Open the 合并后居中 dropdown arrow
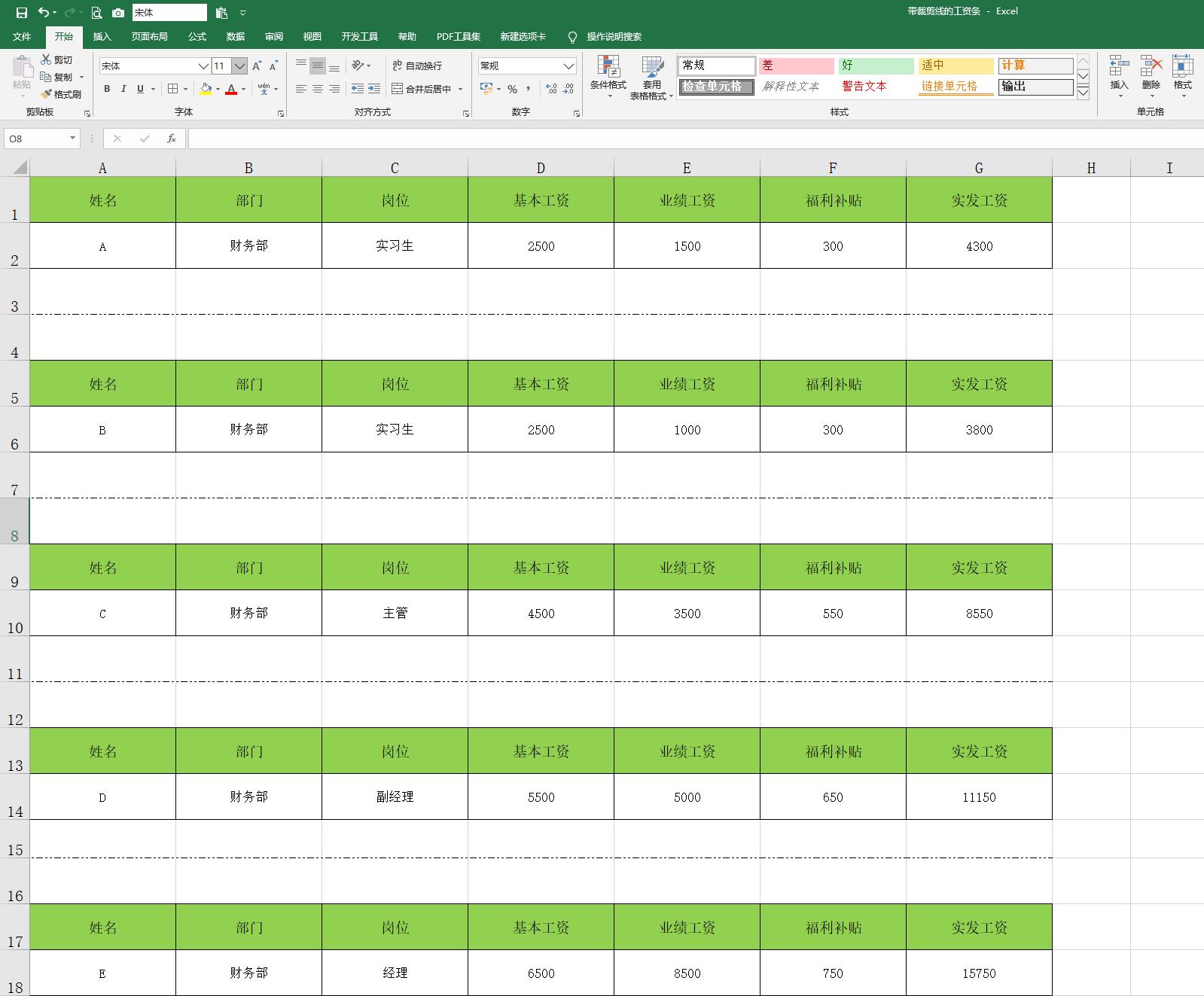The width and height of the screenshot is (1204, 996). 460,89
